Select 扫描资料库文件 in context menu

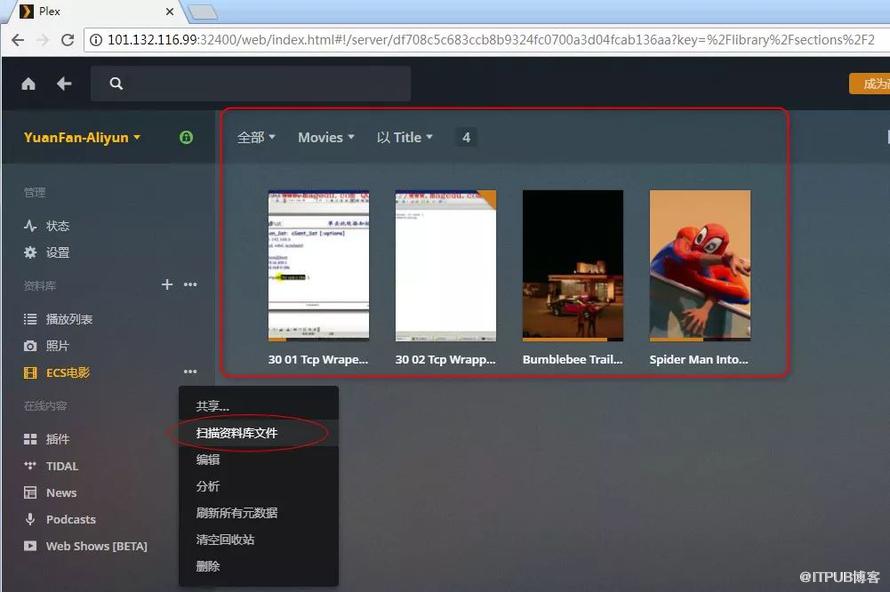(237, 433)
